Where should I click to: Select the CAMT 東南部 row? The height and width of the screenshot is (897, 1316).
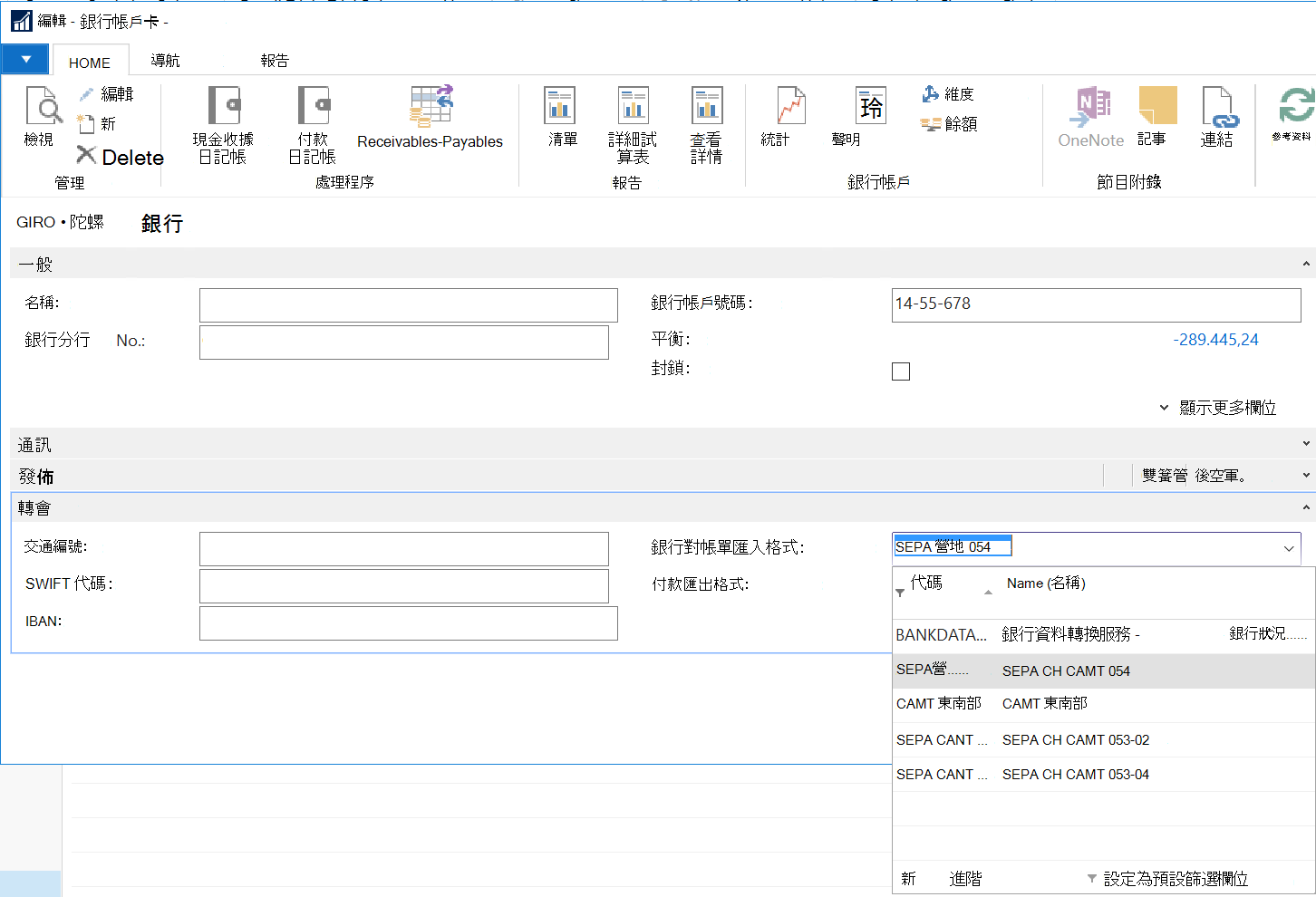(x=1104, y=704)
